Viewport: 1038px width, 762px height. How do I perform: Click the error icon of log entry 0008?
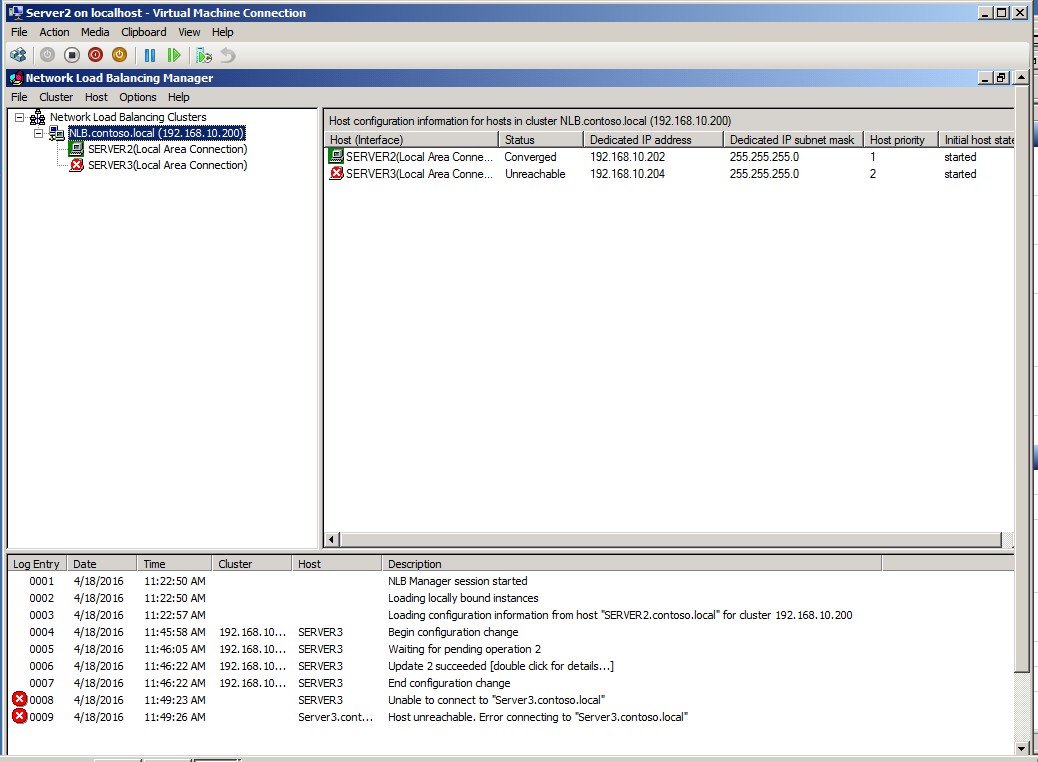click(20, 699)
